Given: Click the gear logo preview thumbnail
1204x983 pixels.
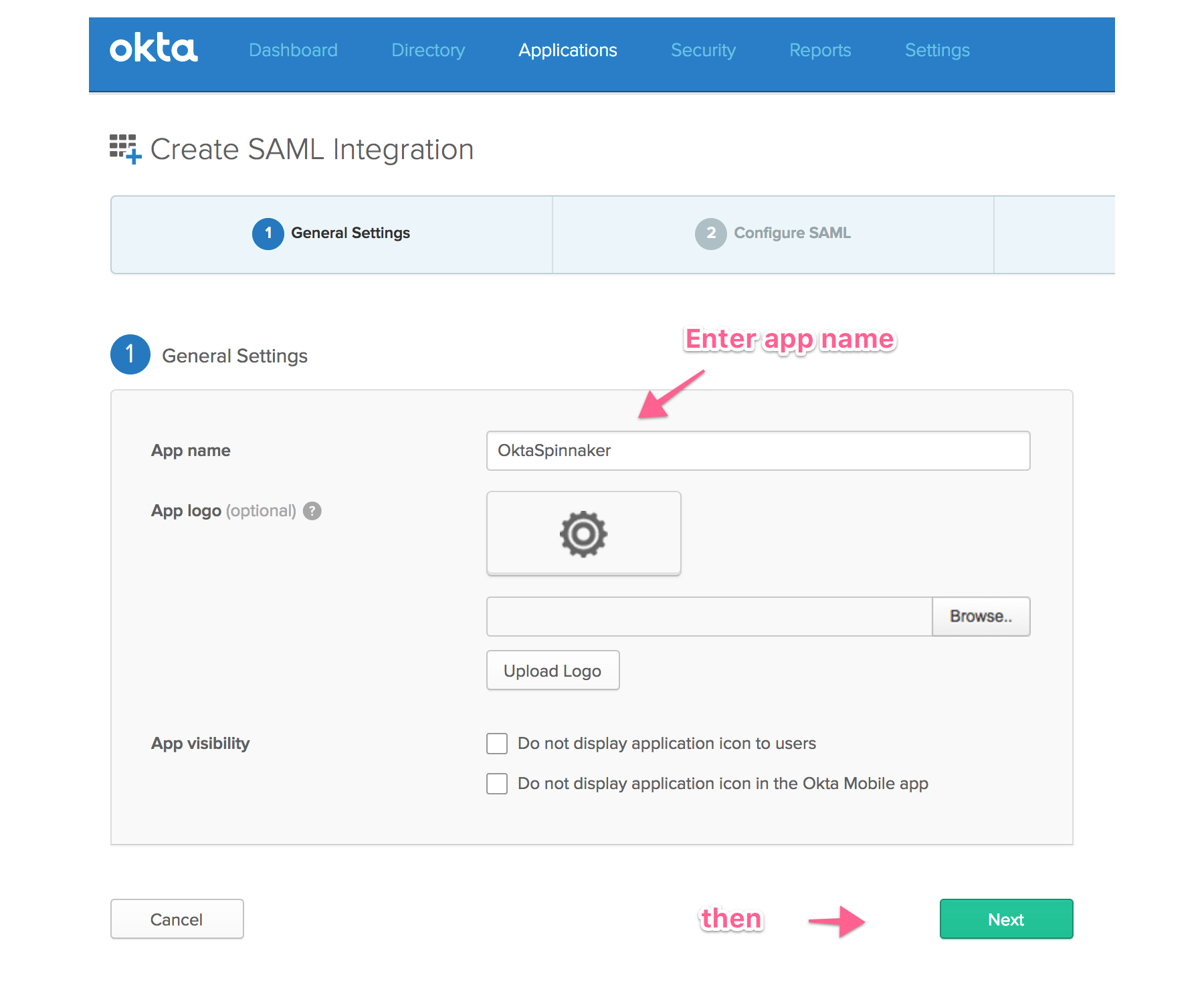Looking at the screenshot, I should [583, 534].
